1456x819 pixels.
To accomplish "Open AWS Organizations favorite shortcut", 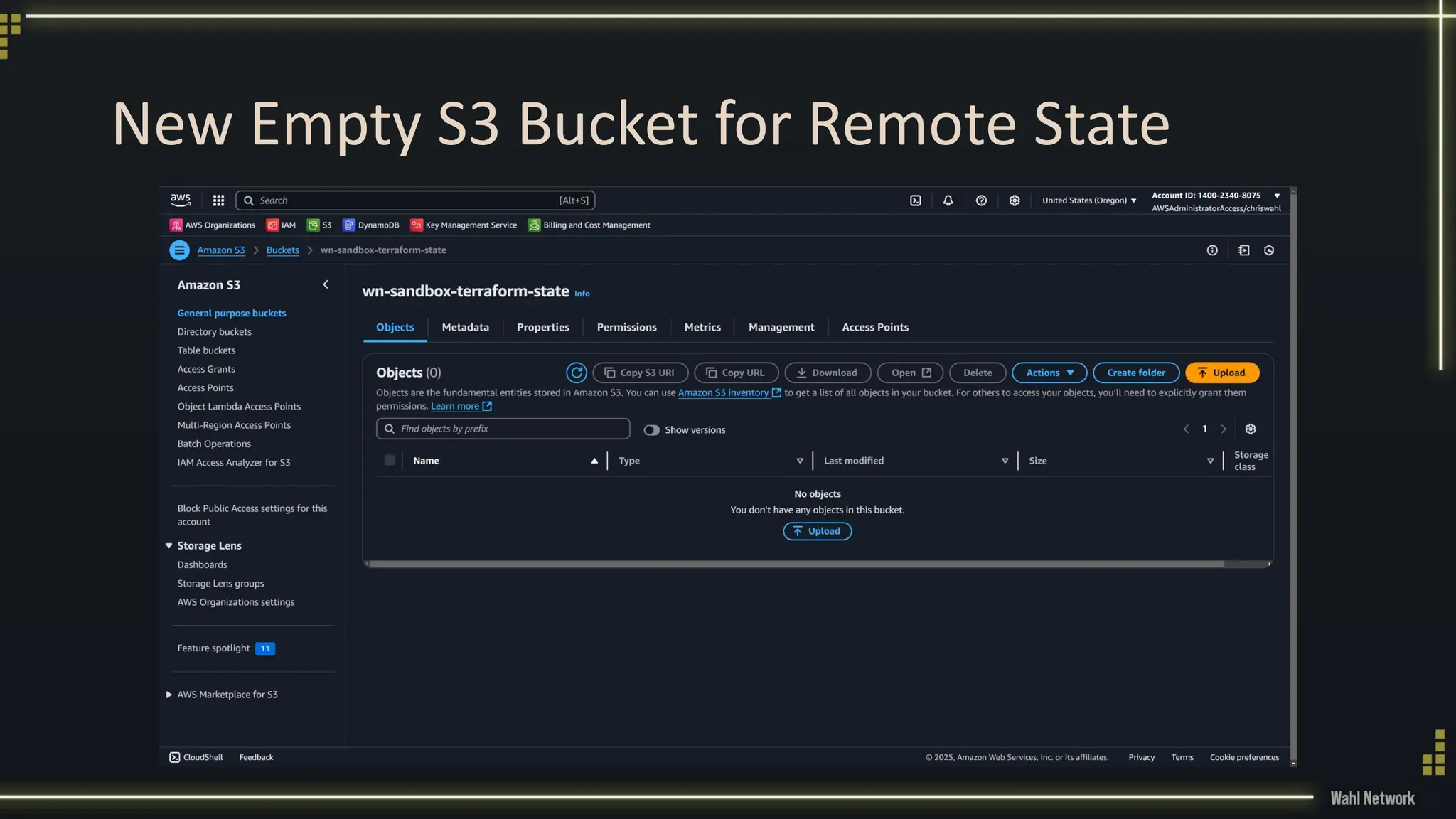I will click(212, 225).
